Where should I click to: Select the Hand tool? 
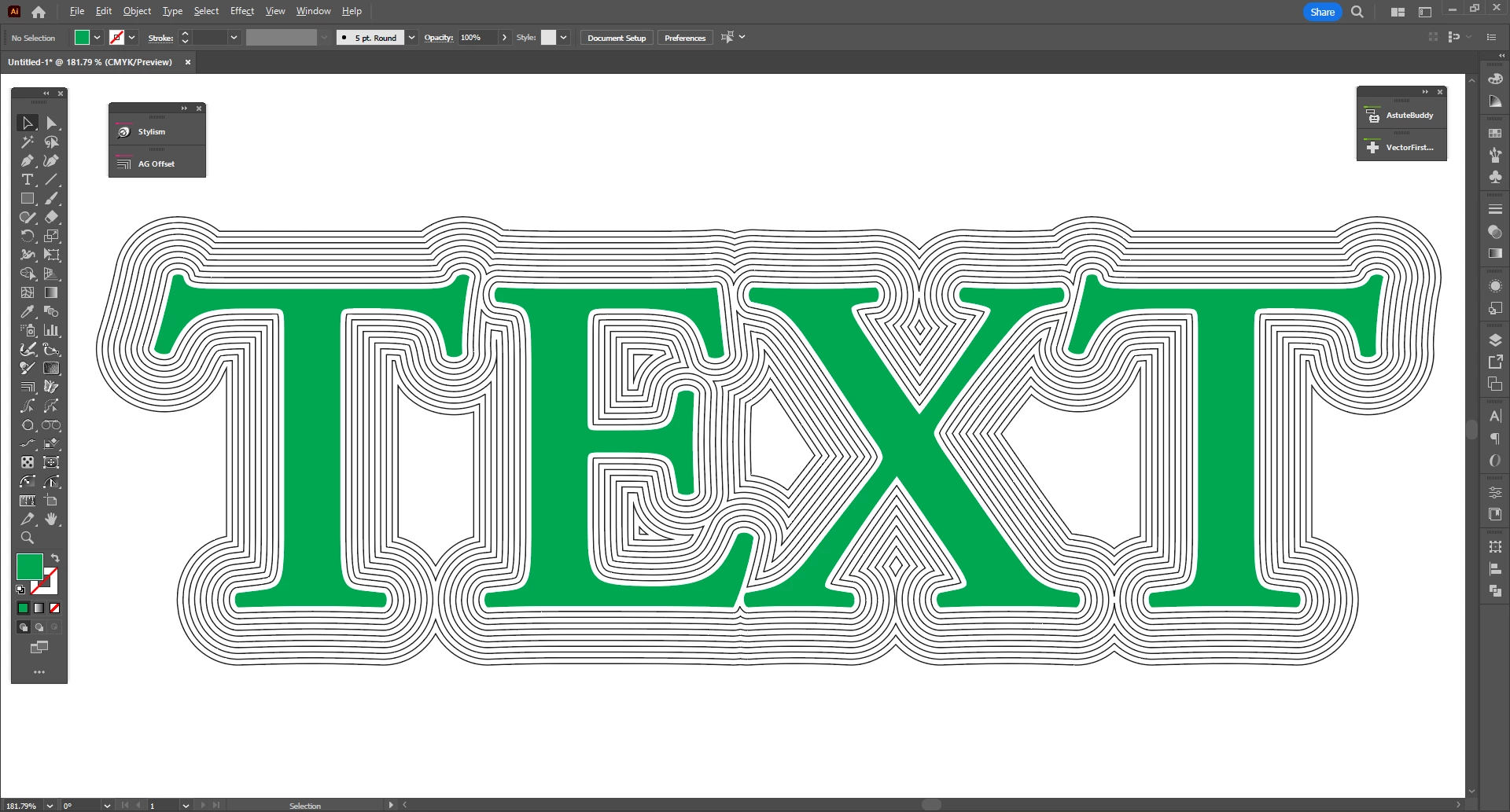pyautogui.click(x=51, y=519)
